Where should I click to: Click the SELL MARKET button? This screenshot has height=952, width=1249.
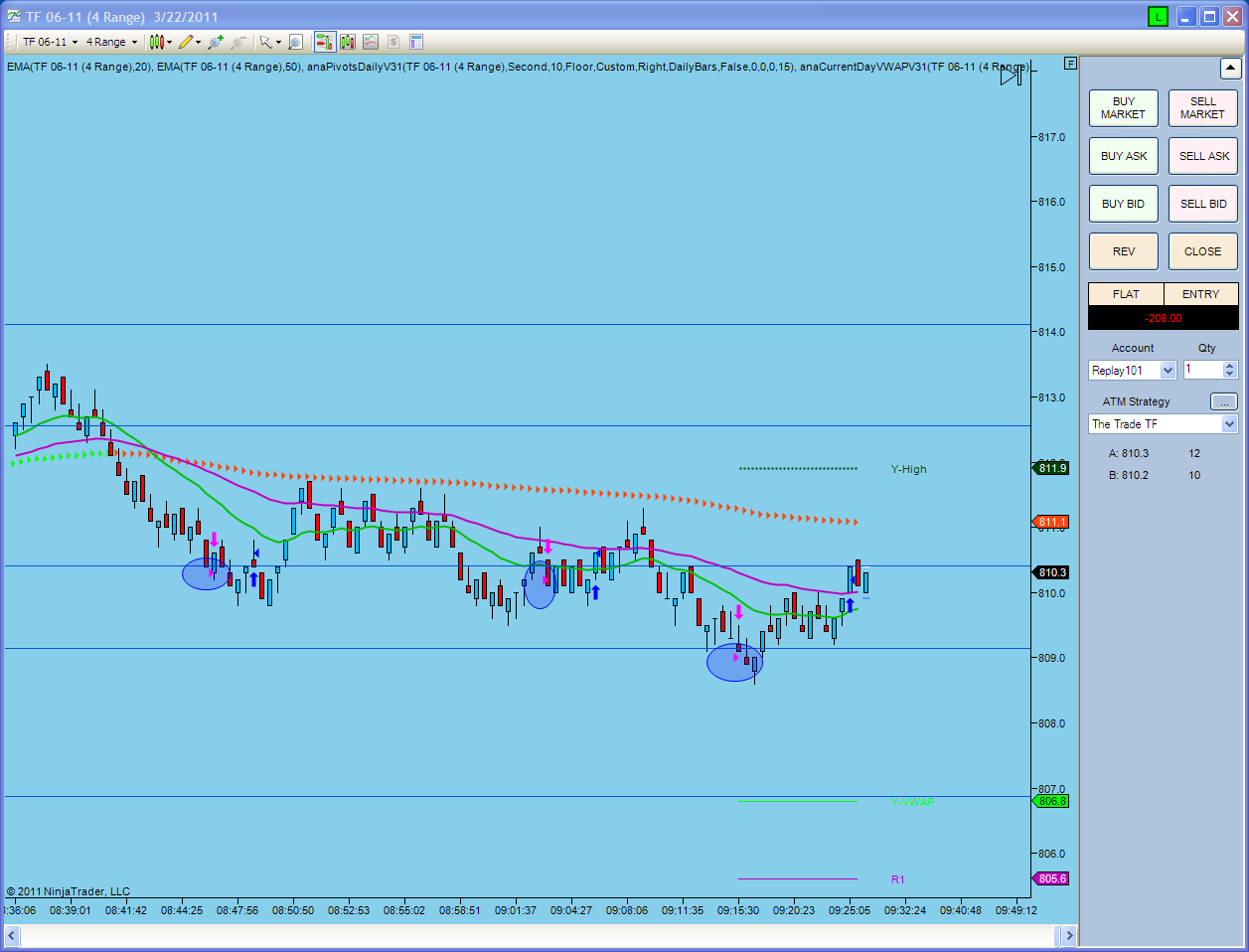pos(1202,108)
